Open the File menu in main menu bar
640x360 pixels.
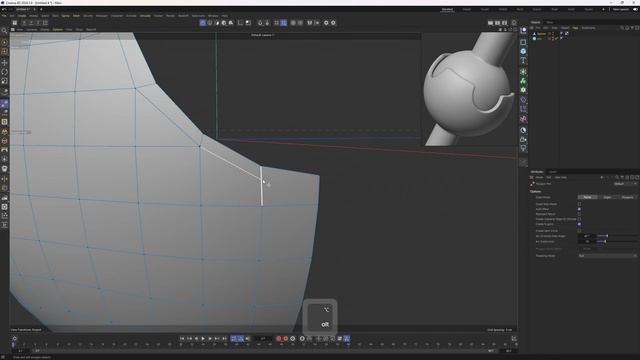tap(4, 16)
